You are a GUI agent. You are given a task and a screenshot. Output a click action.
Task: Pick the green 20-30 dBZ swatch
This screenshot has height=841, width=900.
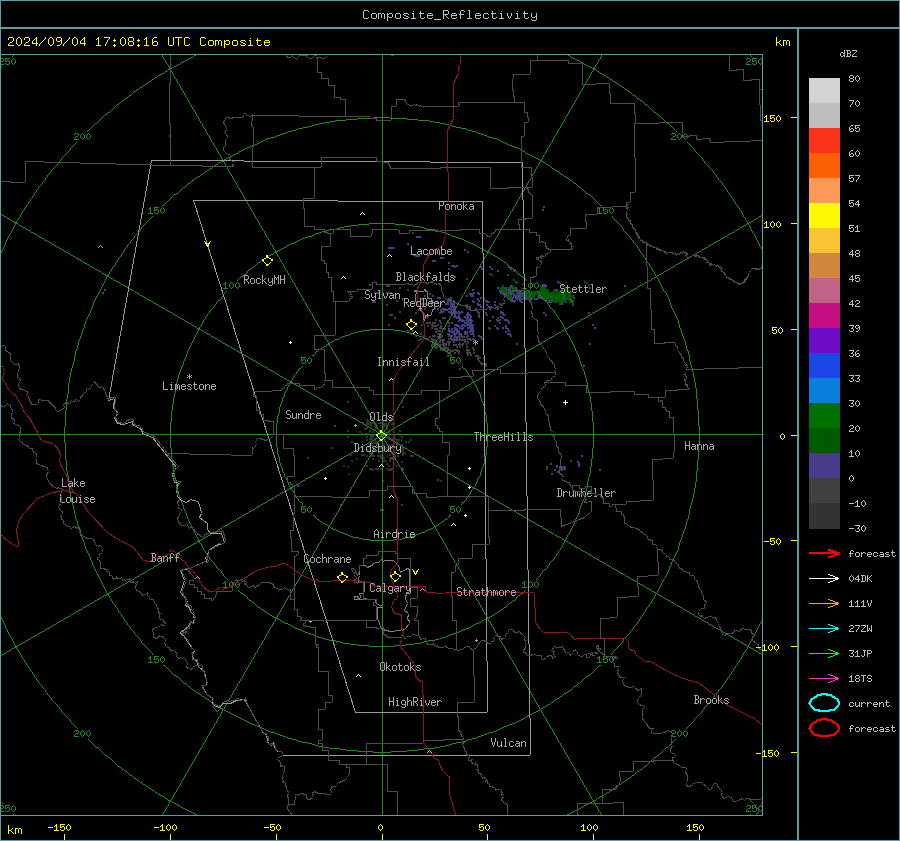click(824, 416)
